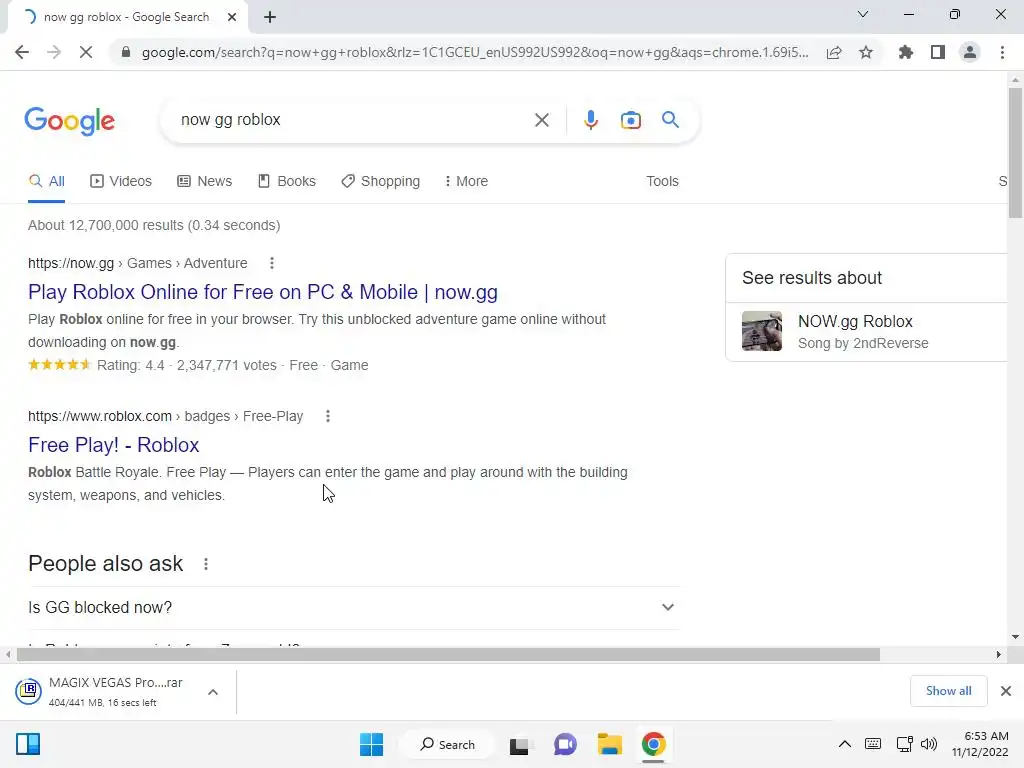1024x768 pixels.
Task: Open the Windows widgets taskbar icon
Action: (x=28, y=744)
